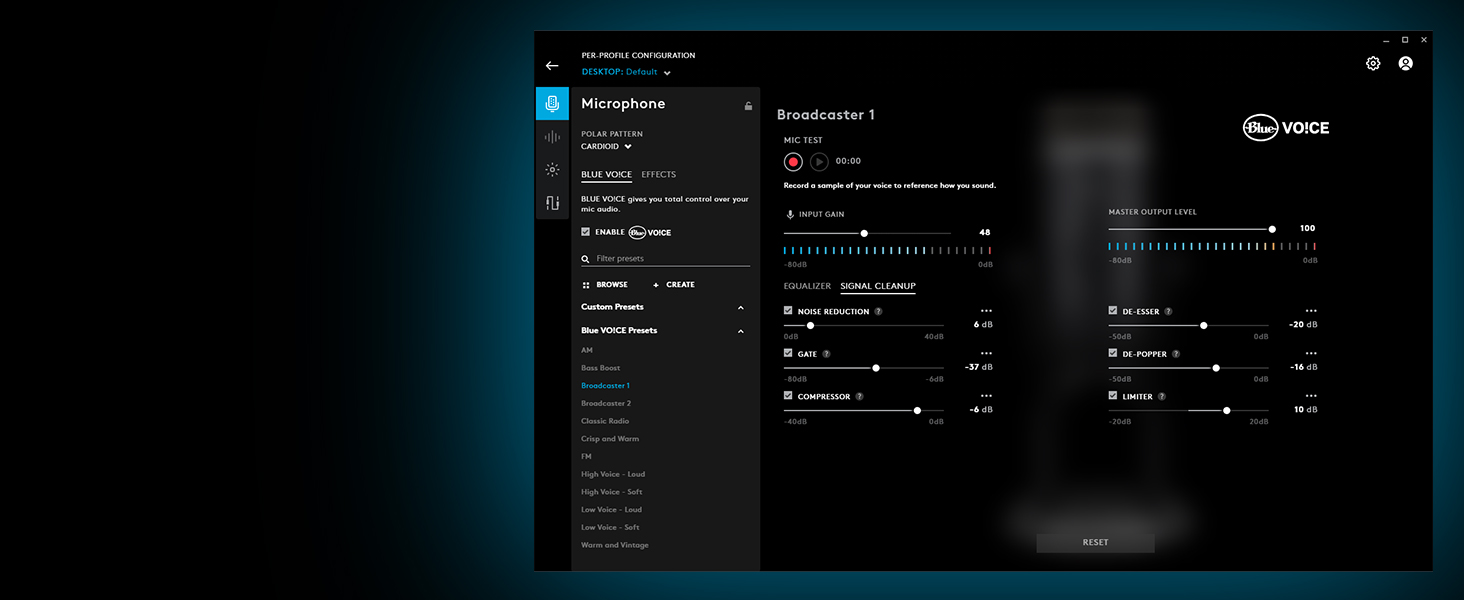Click the lock icon beside Microphone
Viewport: 1464px width, 600px height.
coord(747,106)
